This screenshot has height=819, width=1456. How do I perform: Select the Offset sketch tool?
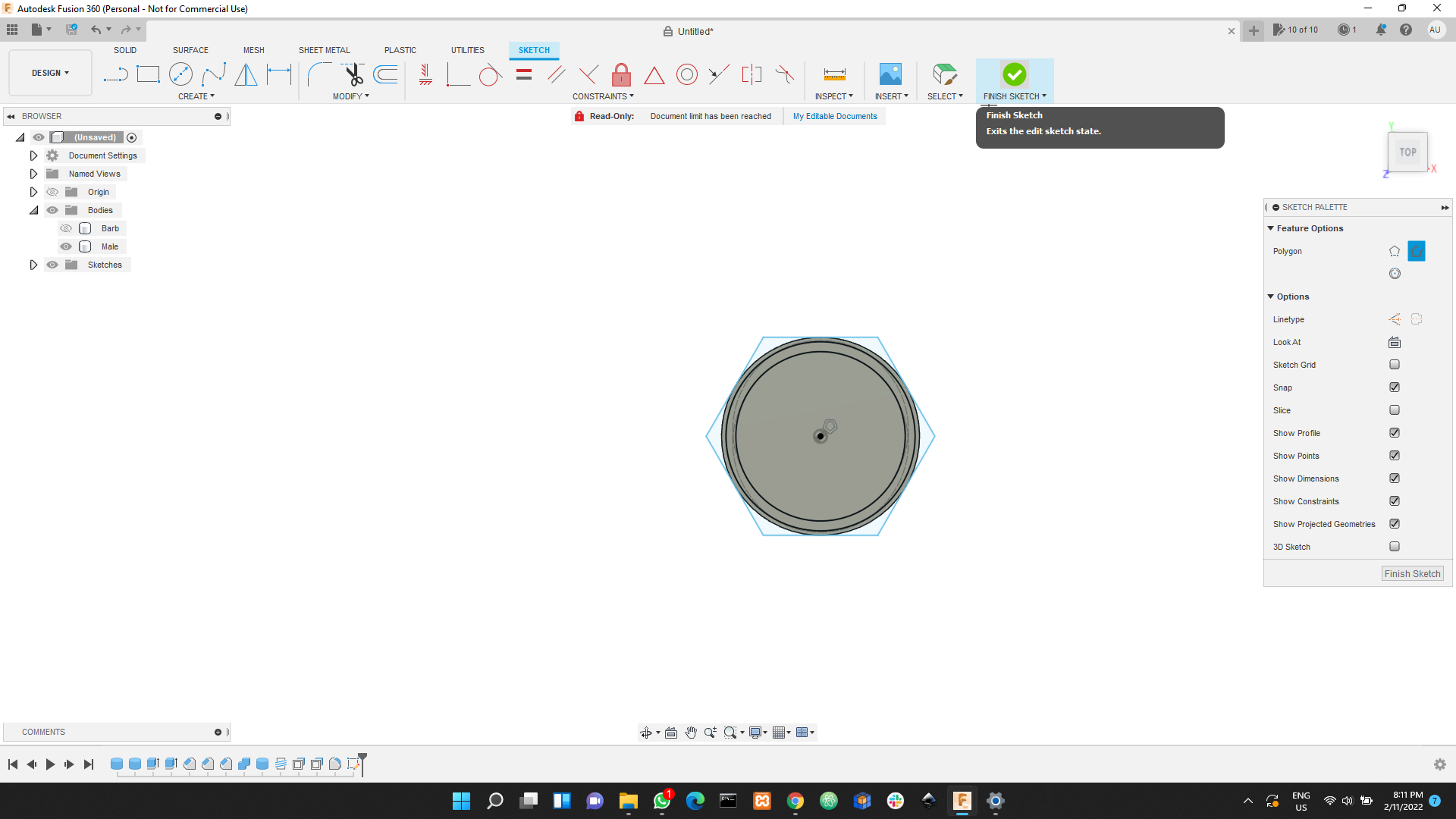click(385, 74)
